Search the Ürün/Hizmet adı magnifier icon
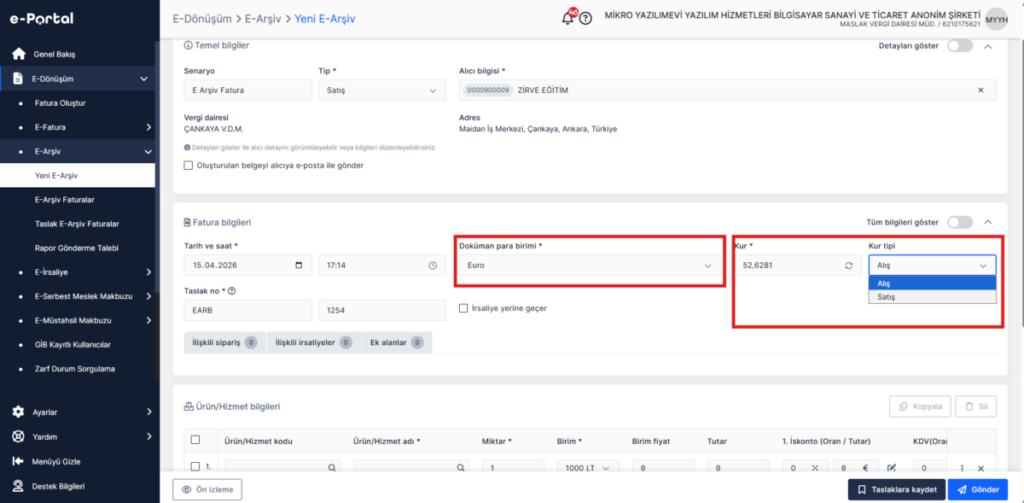This screenshot has width=1024, height=503. pos(460,468)
